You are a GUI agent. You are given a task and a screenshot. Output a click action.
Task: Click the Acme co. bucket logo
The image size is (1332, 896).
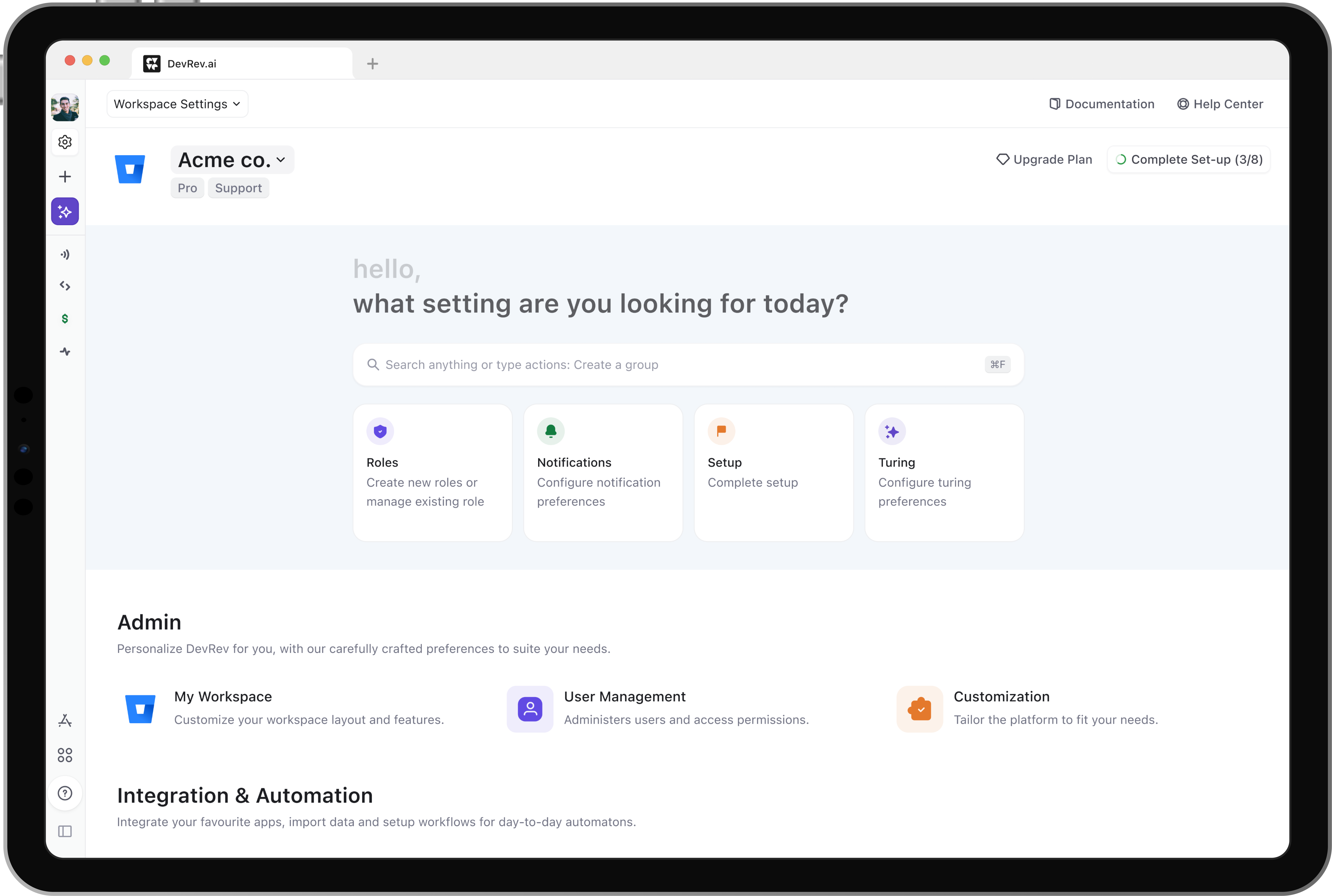point(130,169)
